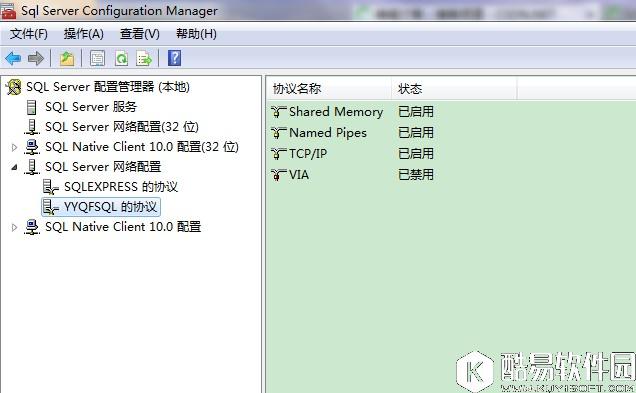Screen dimensions: 636x393
Task: Click the SQL Native Client 10.0 配置(32 位) icon
Action: pyautogui.click(x=32, y=147)
